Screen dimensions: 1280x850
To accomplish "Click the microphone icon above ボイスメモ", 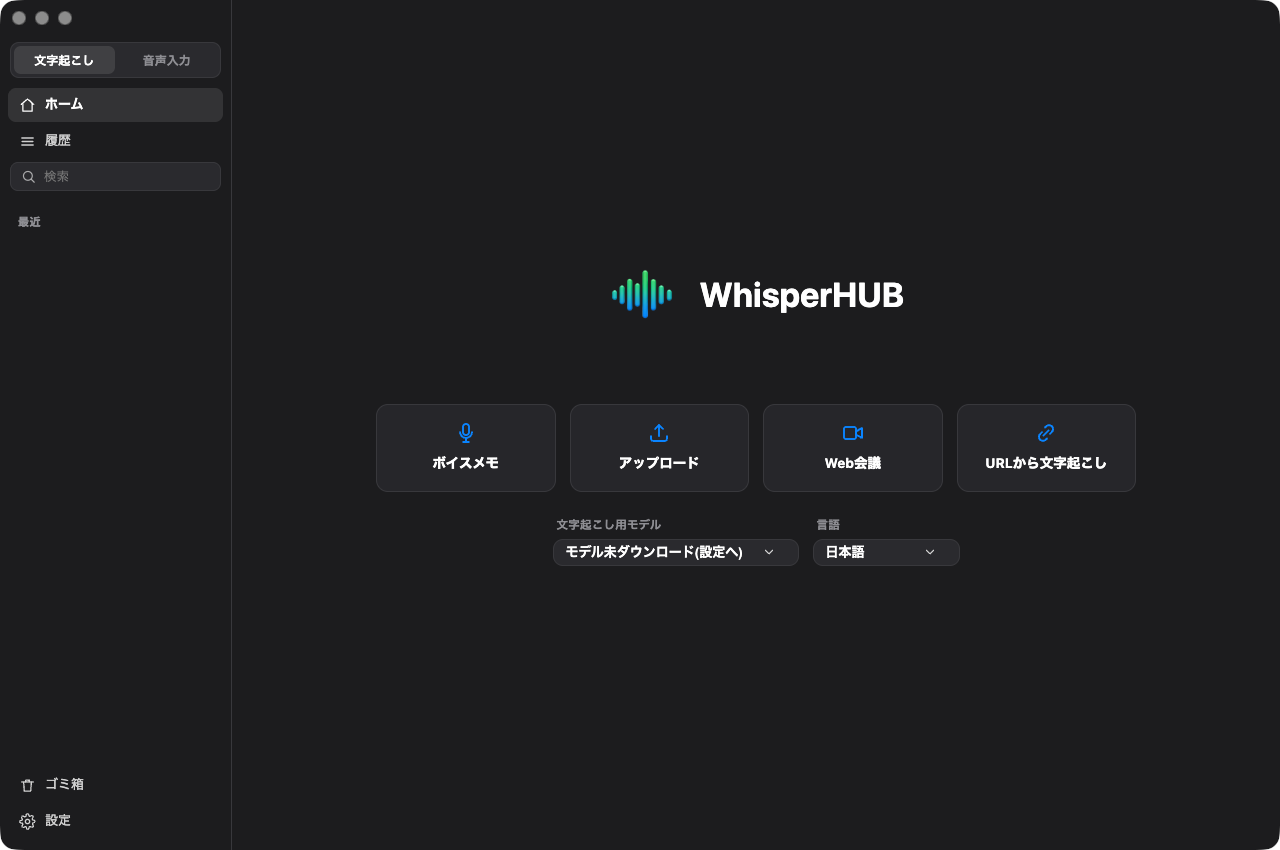I will click(466, 433).
